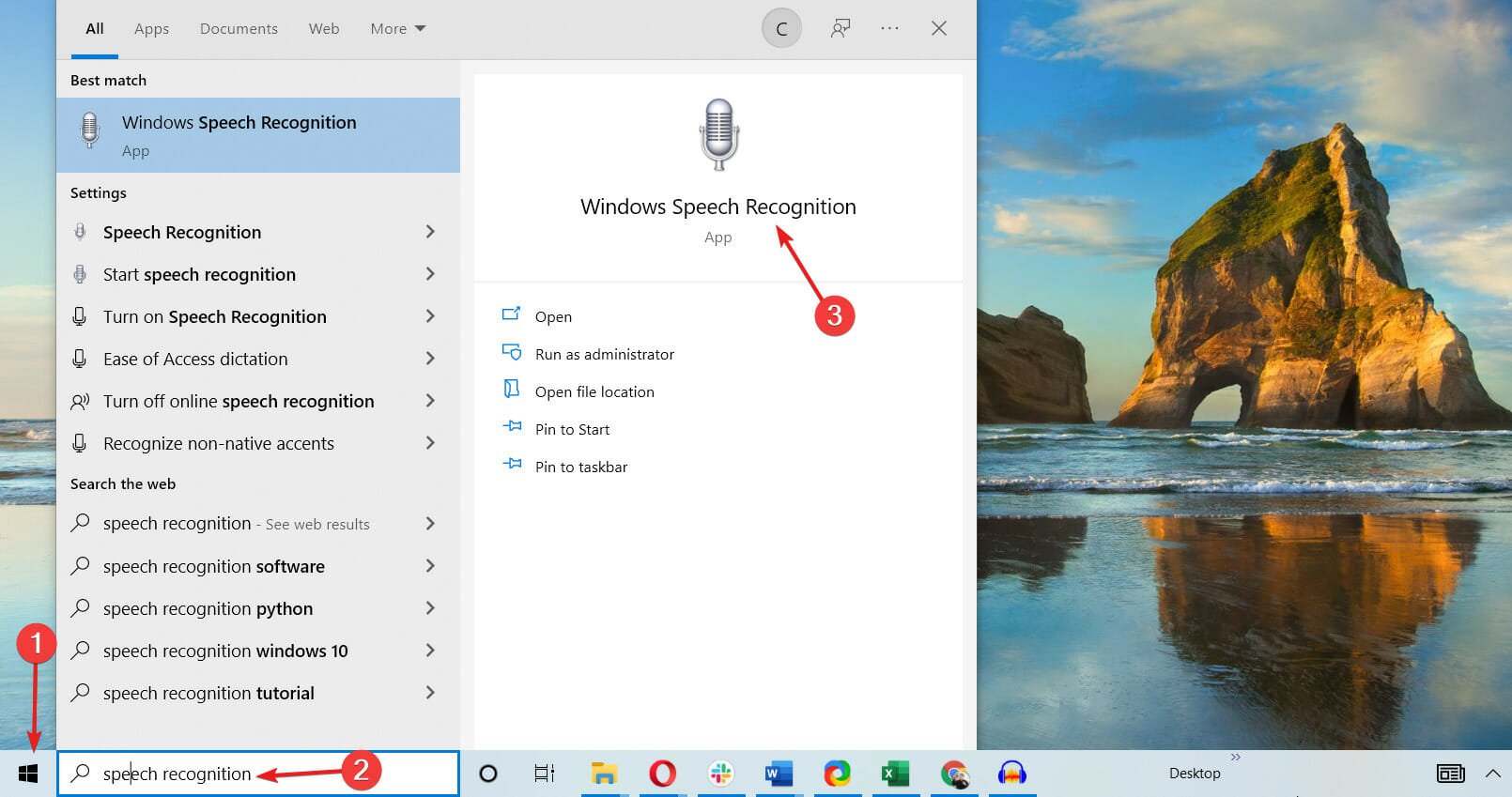Switch to the Apps tab
This screenshot has height=797, width=1512.
tap(151, 29)
